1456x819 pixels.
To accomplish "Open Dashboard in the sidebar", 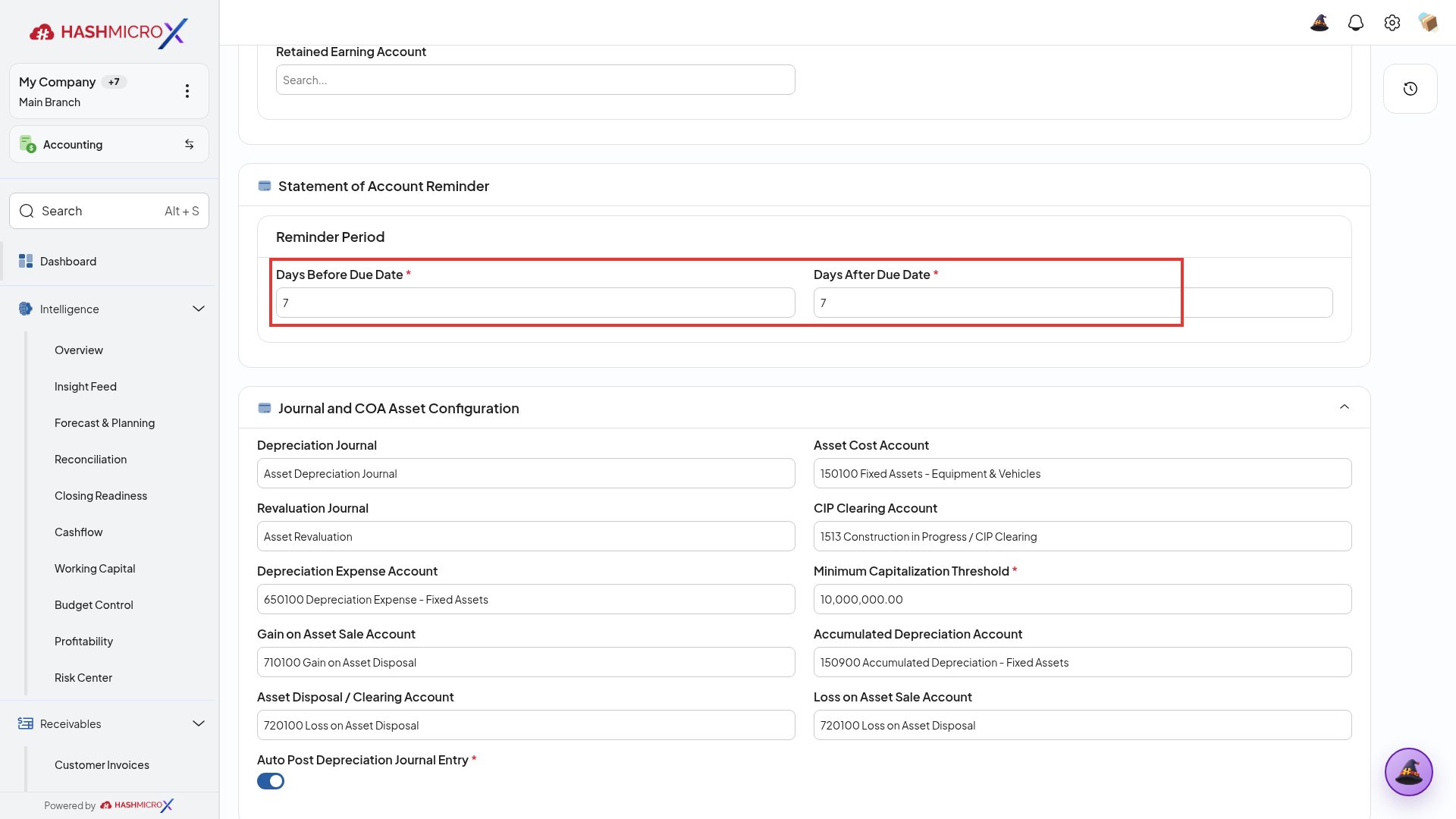I will pyautogui.click(x=109, y=261).
